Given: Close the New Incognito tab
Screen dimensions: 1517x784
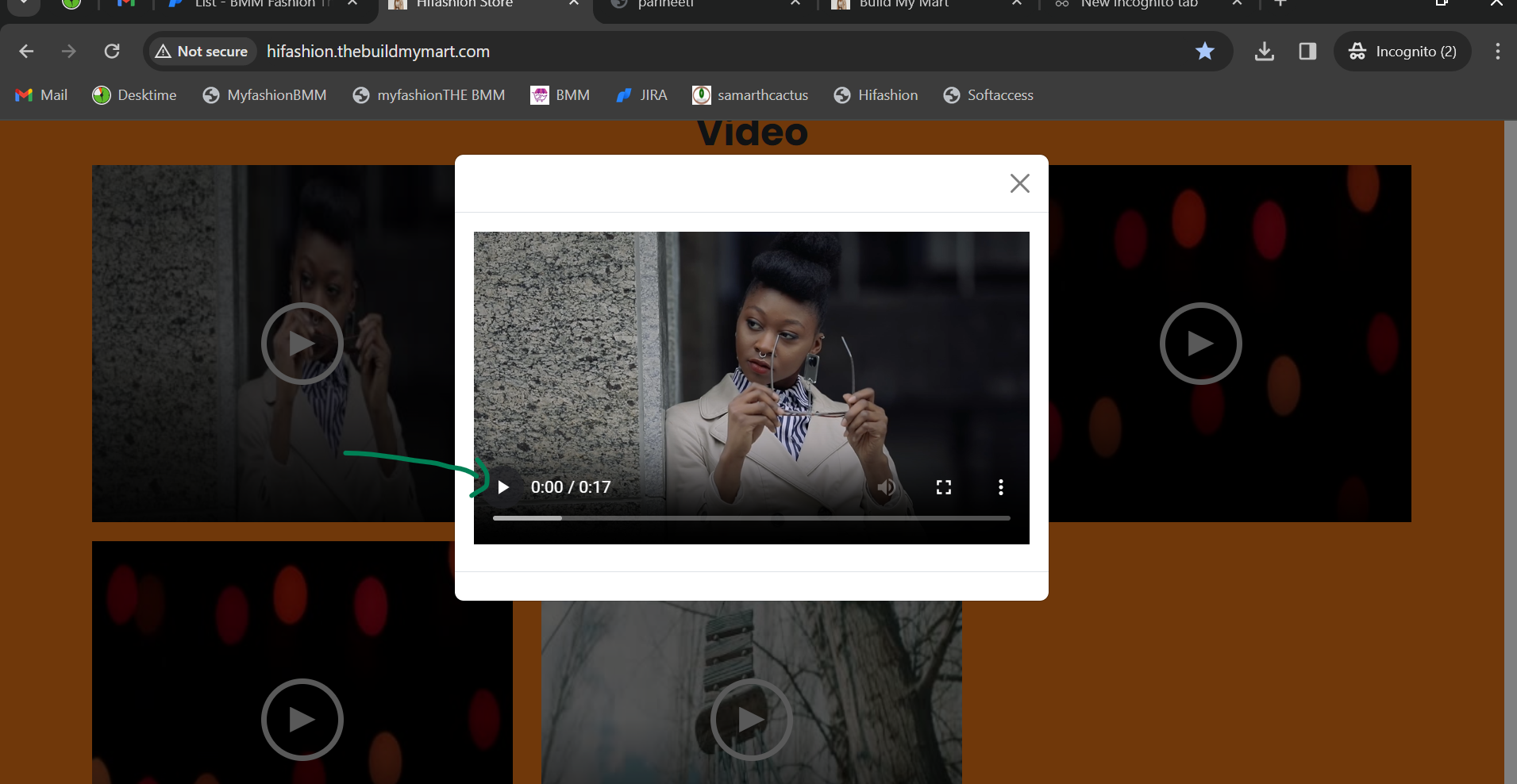Looking at the screenshot, I should click(1237, 4).
